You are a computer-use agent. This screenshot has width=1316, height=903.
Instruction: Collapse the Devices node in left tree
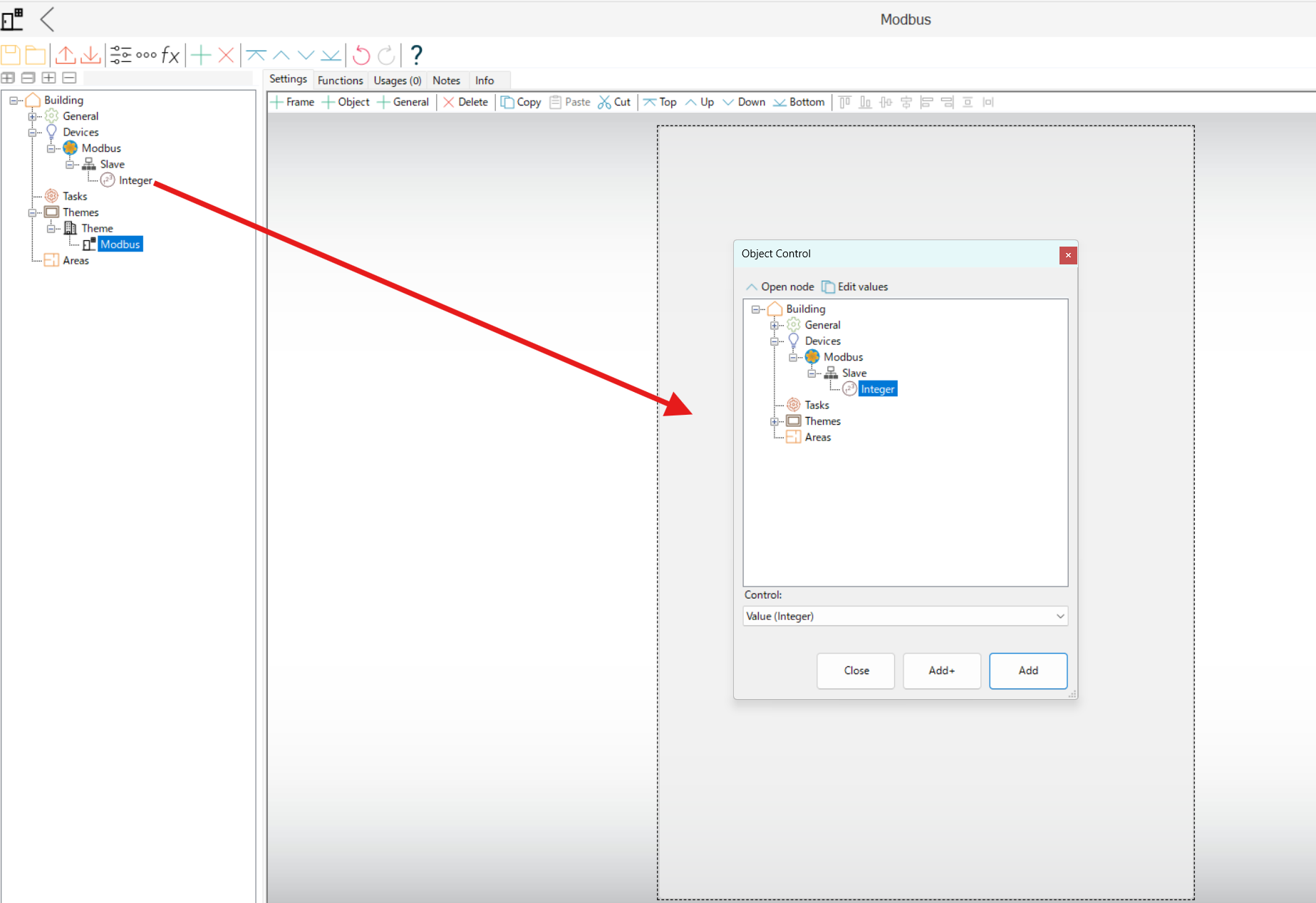tap(32, 133)
